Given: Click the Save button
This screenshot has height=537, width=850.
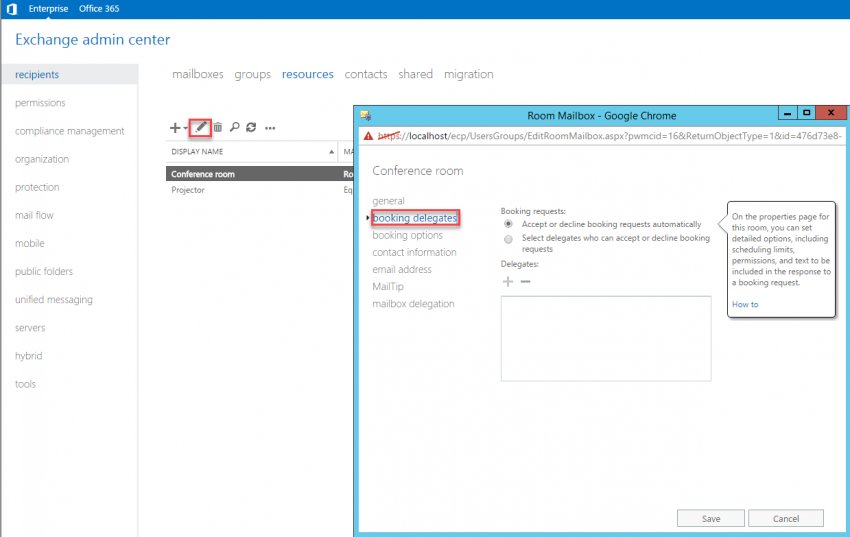Looking at the screenshot, I should [x=711, y=518].
